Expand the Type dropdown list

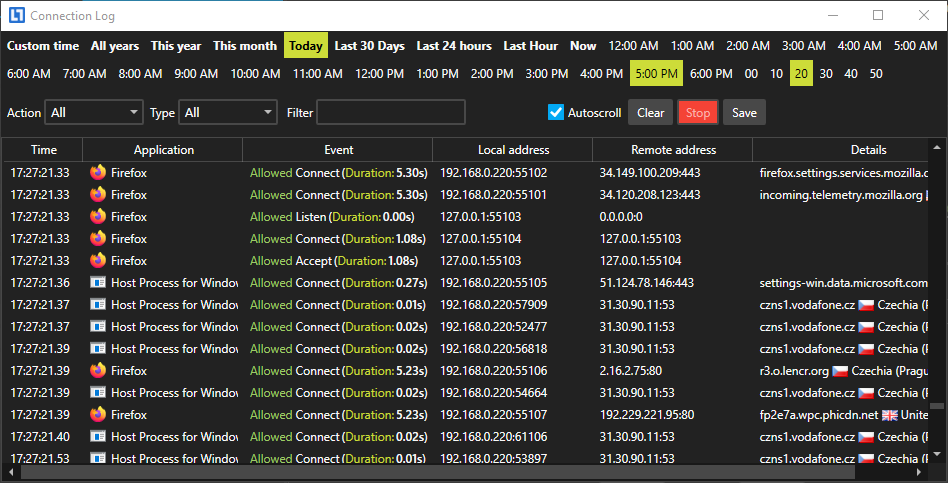(228, 112)
